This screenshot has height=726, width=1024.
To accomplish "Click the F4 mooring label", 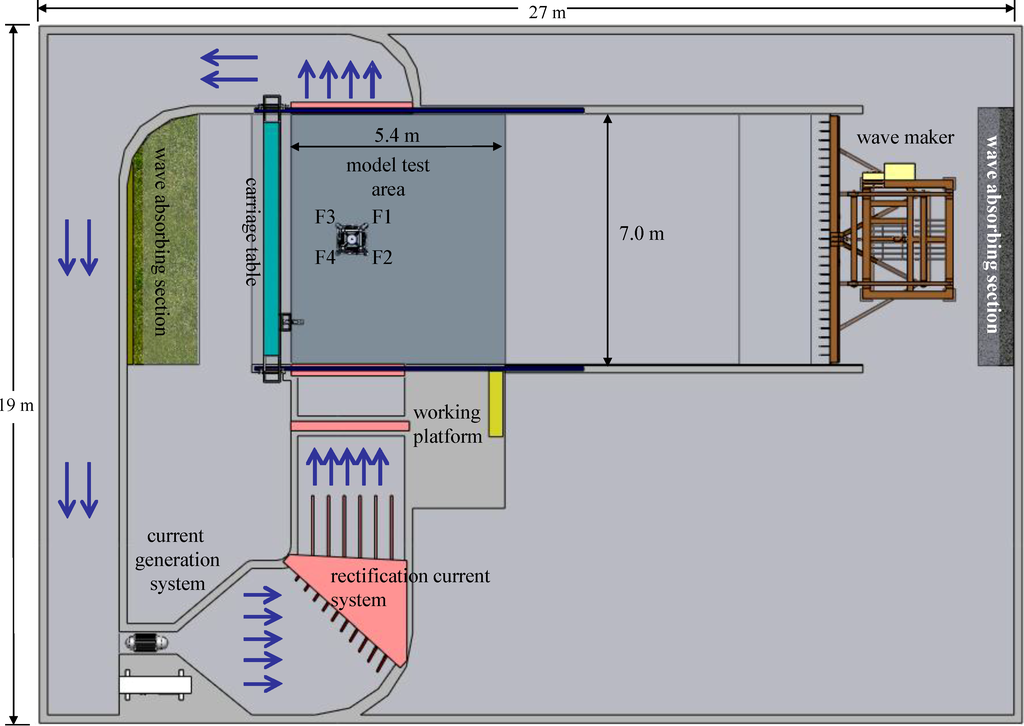I will tap(325, 257).
